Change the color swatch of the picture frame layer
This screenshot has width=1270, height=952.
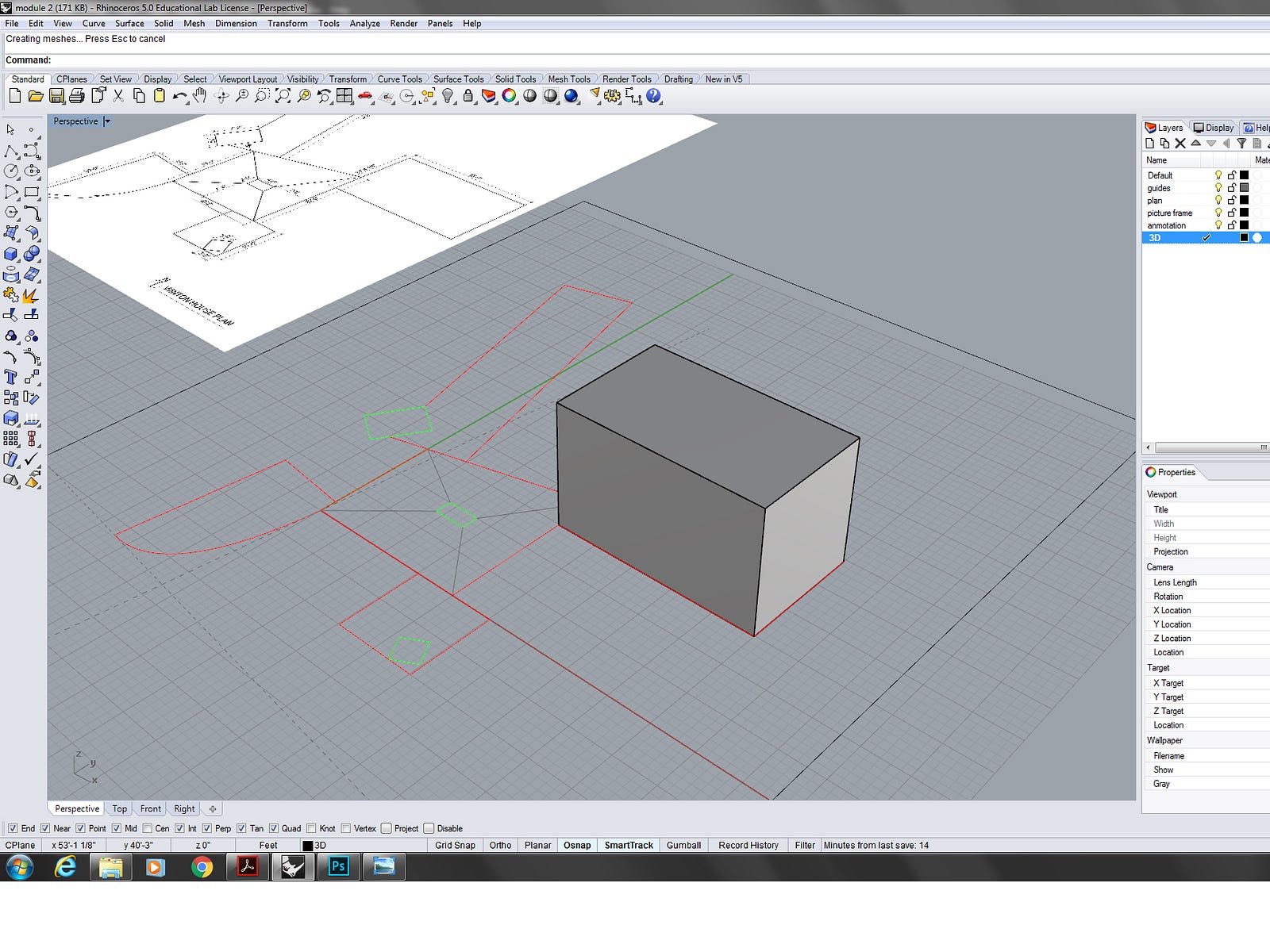click(x=1244, y=213)
